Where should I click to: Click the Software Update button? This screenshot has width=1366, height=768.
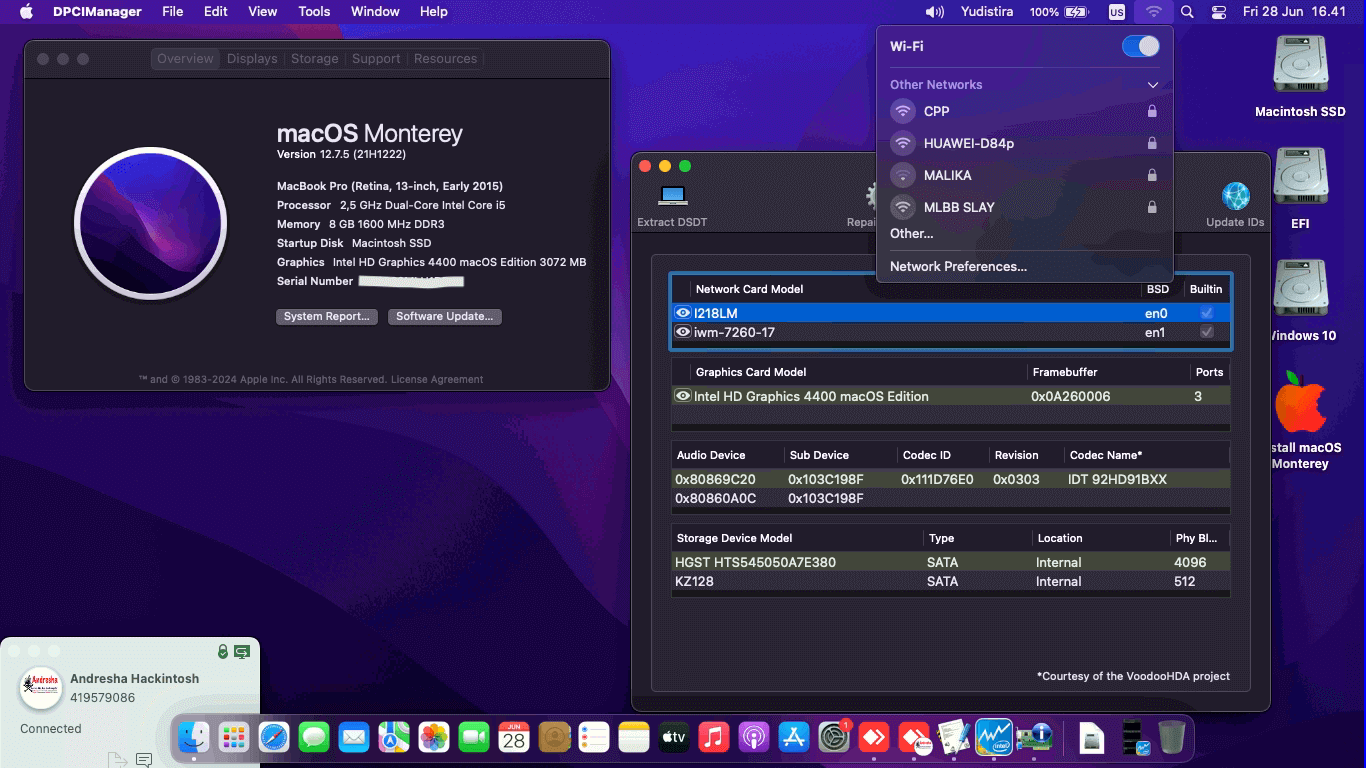click(x=443, y=316)
